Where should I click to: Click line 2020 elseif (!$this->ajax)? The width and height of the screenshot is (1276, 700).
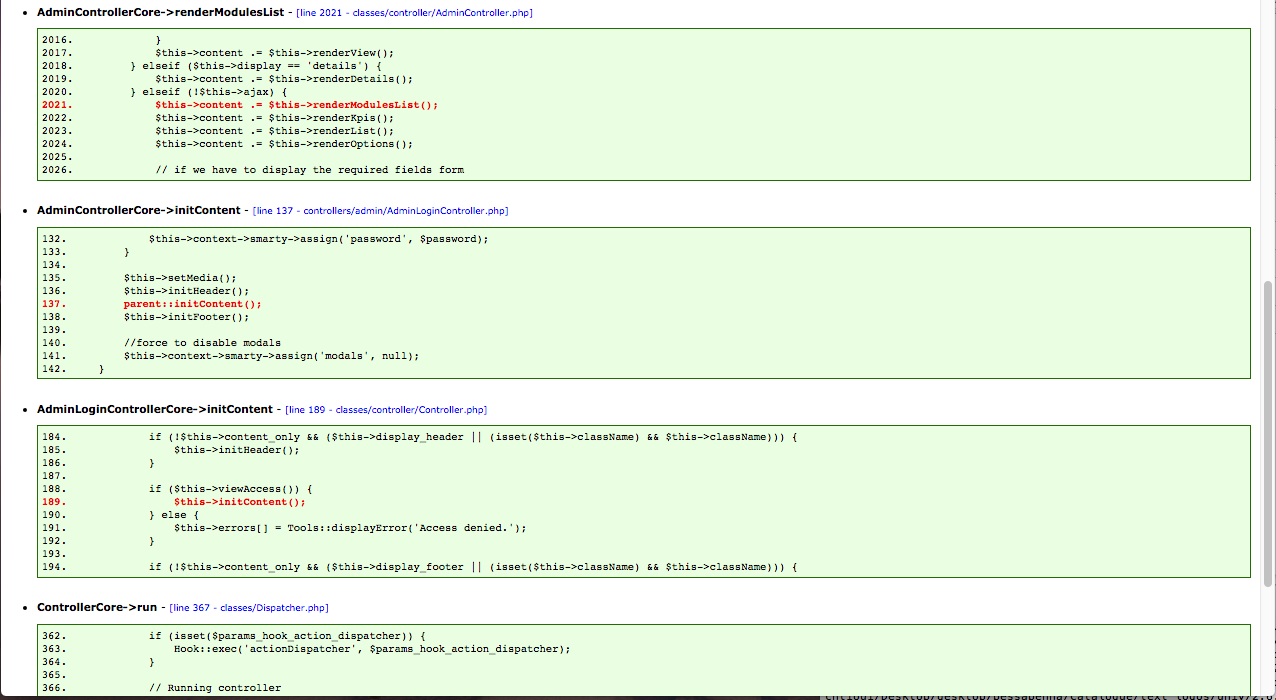click(208, 92)
